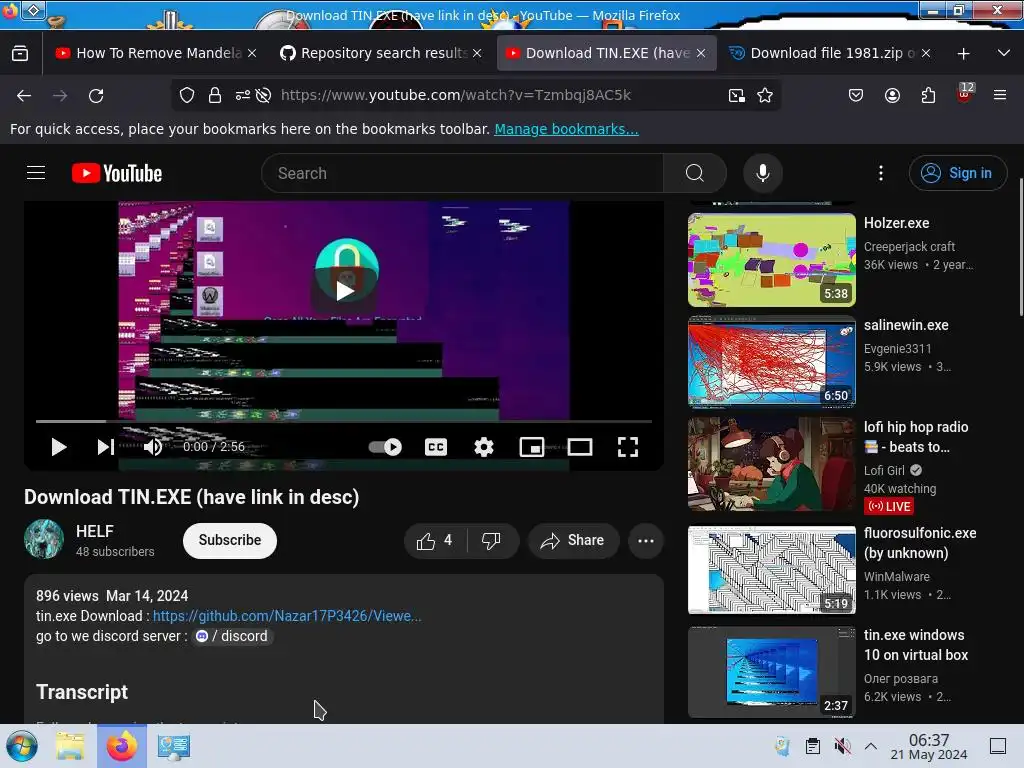Screen dimensions: 1024x768
Task: Click Sign in button
Action: (x=957, y=173)
